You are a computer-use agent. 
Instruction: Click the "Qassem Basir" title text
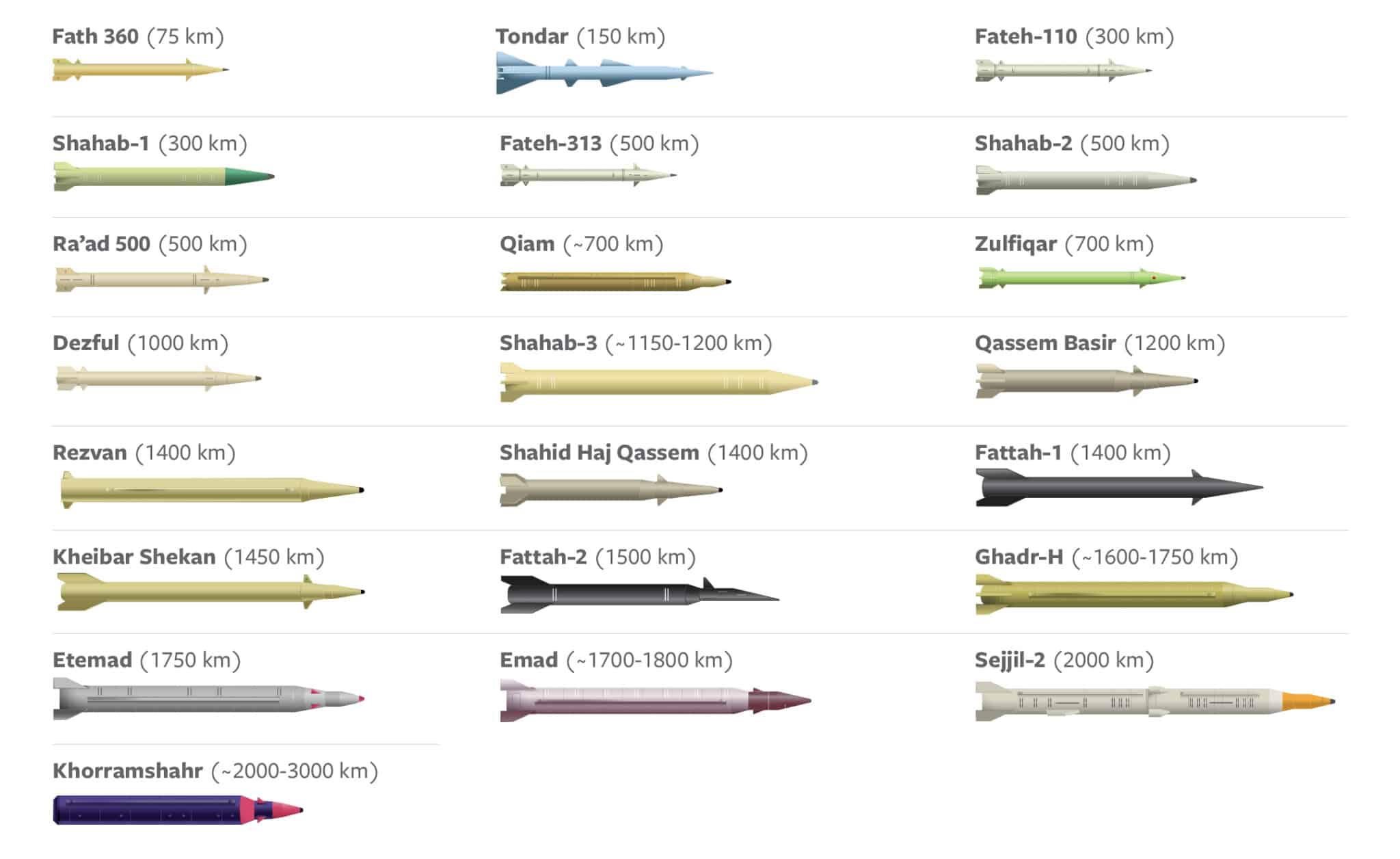coord(1045,343)
